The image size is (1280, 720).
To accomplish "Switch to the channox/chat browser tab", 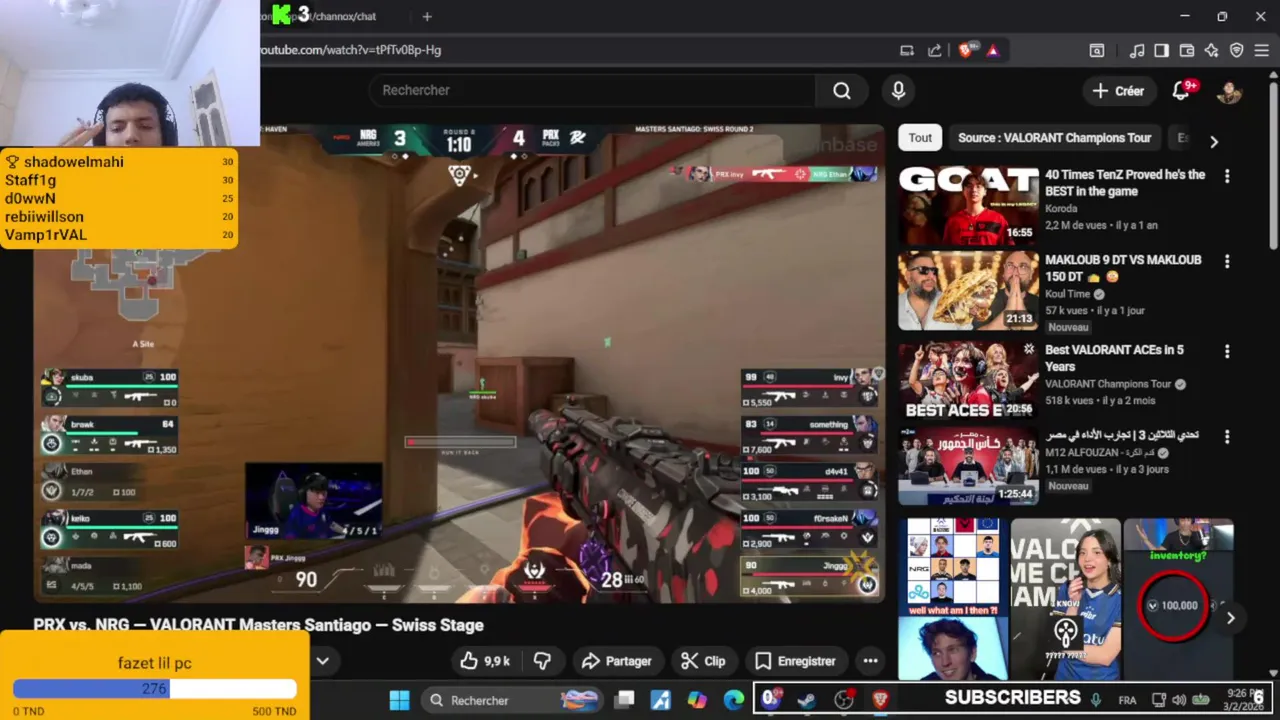I will tap(330, 16).
